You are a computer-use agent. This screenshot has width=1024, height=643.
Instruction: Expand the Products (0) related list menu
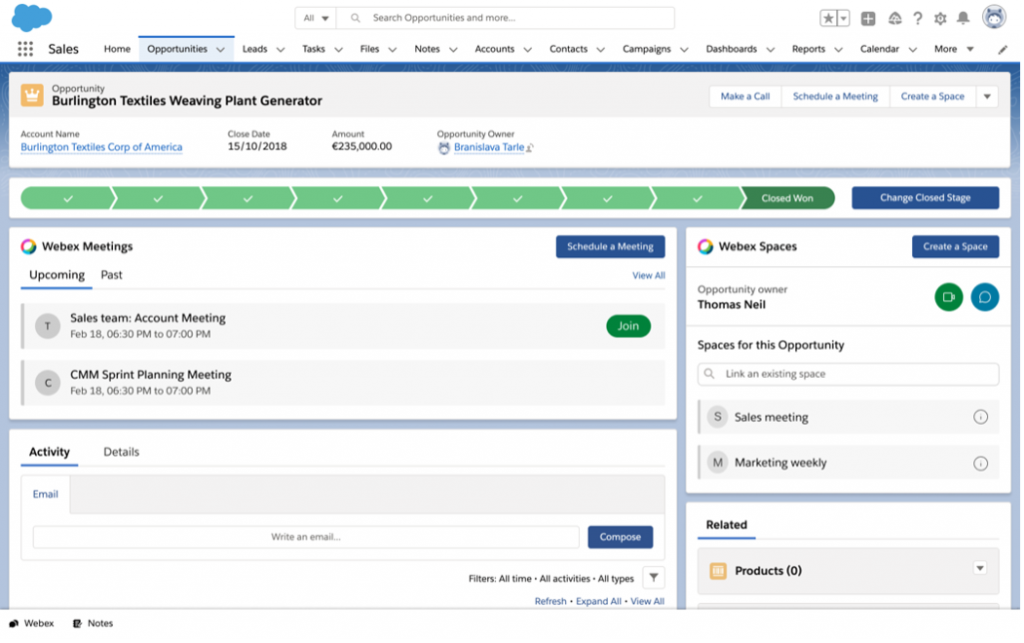tap(979, 569)
